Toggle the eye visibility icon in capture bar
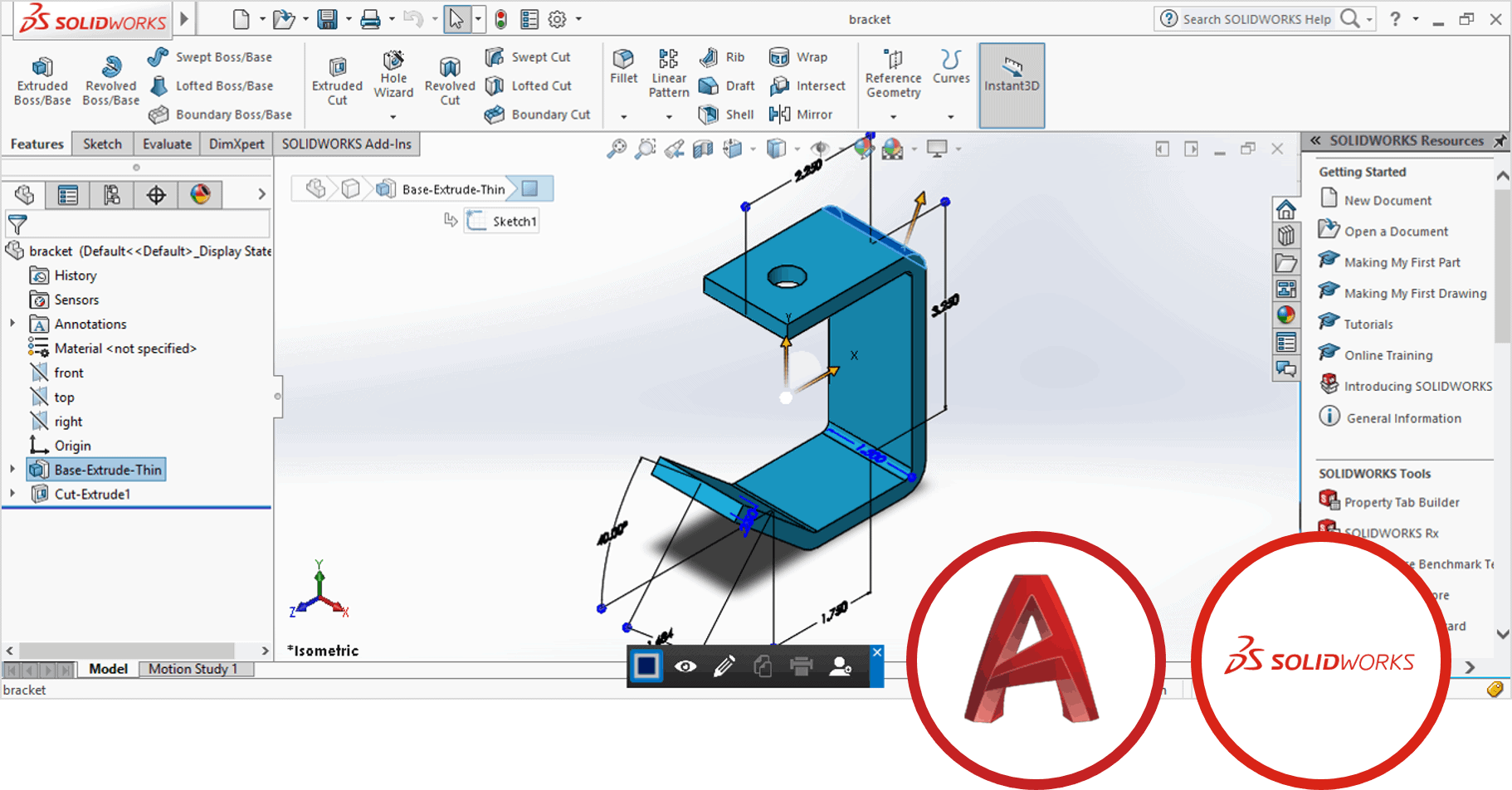Viewport: 1512px width, 790px height. click(x=685, y=666)
